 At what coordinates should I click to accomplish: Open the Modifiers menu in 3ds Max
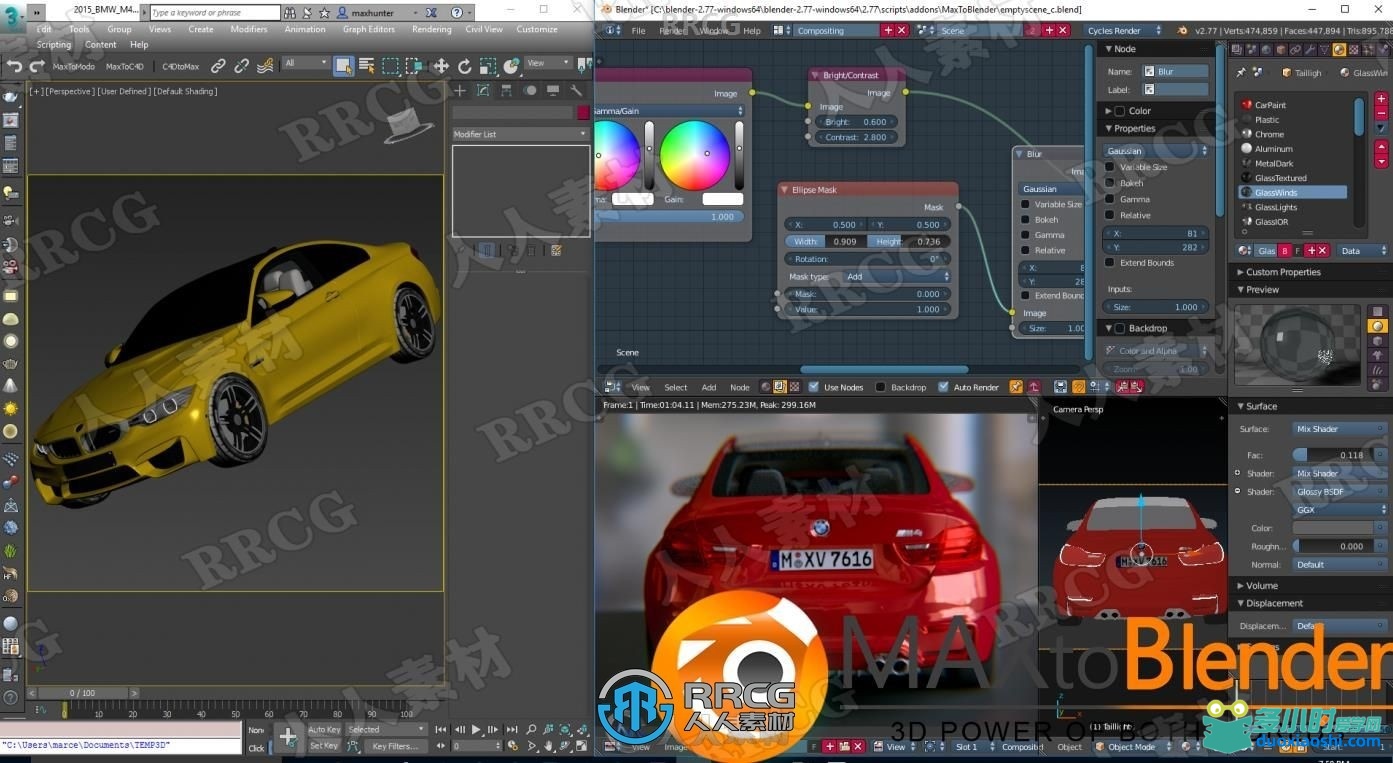pyautogui.click(x=249, y=29)
